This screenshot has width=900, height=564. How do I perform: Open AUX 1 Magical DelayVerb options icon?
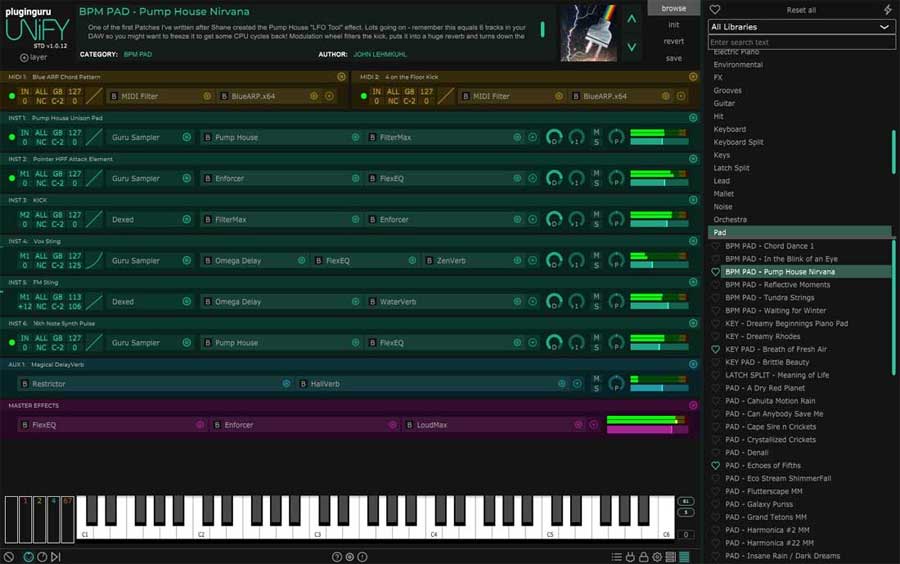693,364
